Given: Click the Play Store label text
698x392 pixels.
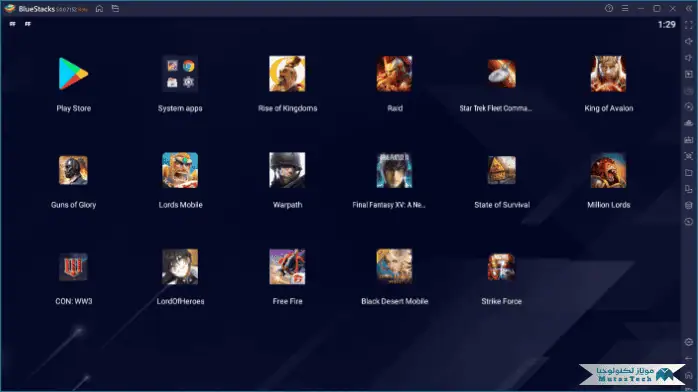Looking at the screenshot, I should [73, 108].
